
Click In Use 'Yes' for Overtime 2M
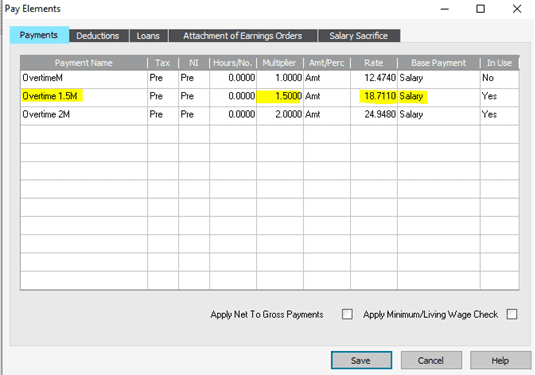[x=500, y=115]
